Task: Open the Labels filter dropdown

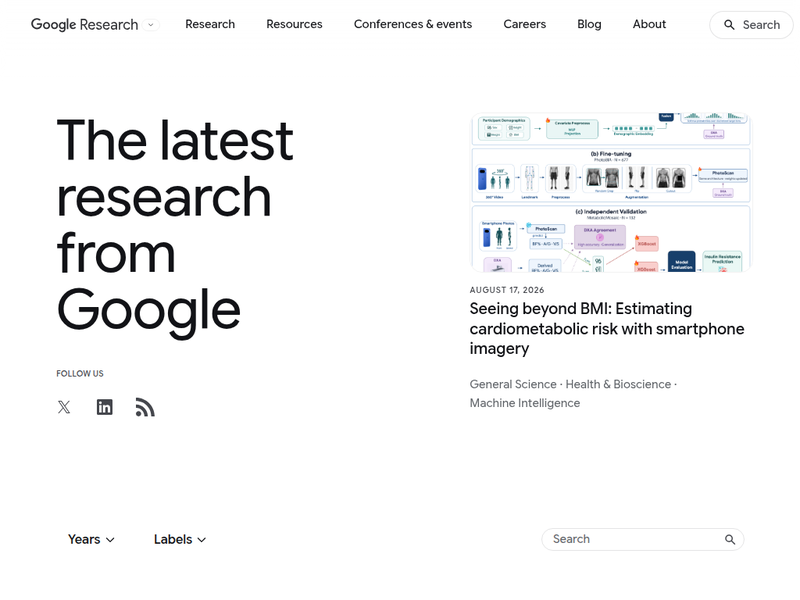Action: pos(180,539)
